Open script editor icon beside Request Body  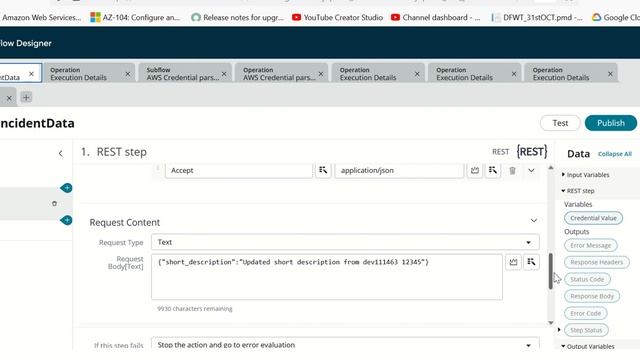pyautogui.click(x=513, y=262)
